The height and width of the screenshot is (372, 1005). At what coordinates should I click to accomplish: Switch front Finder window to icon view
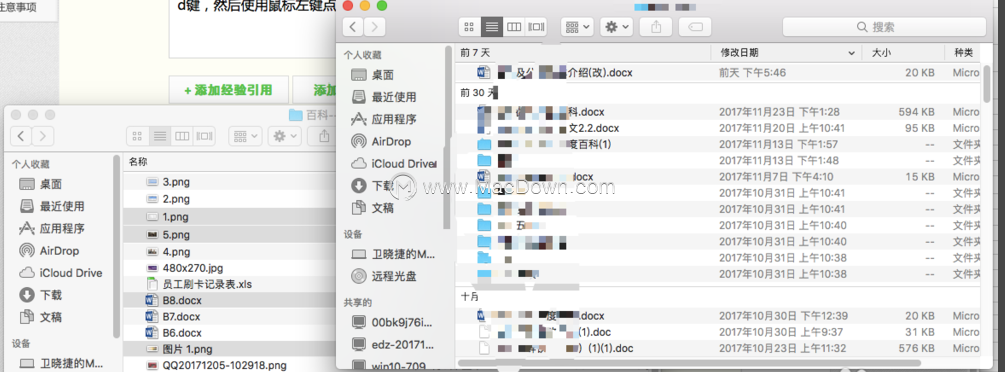(x=469, y=26)
